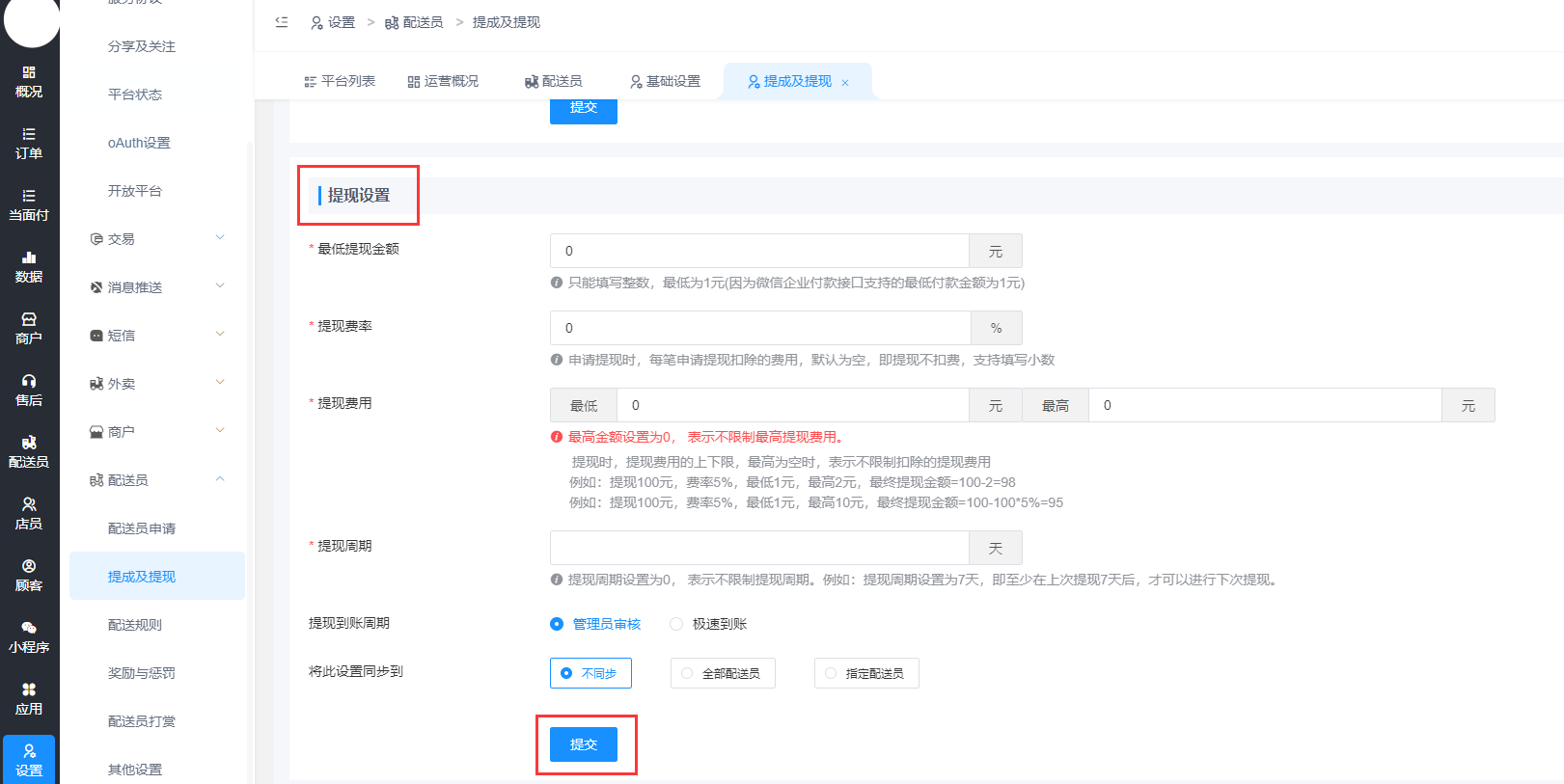This screenshot has height=784, width=1564.
Task: Open the 当面付 sidebar icon
Action: 29,205
